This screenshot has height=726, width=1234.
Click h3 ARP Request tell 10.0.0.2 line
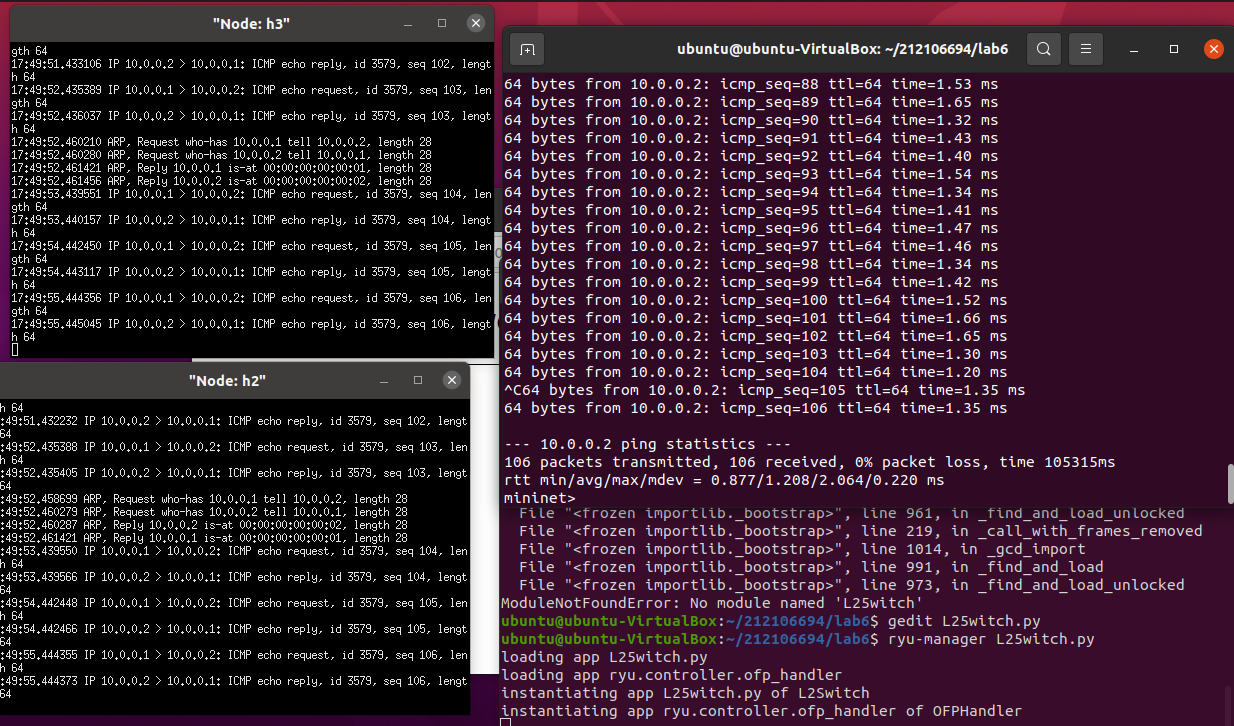click(222, 142)
